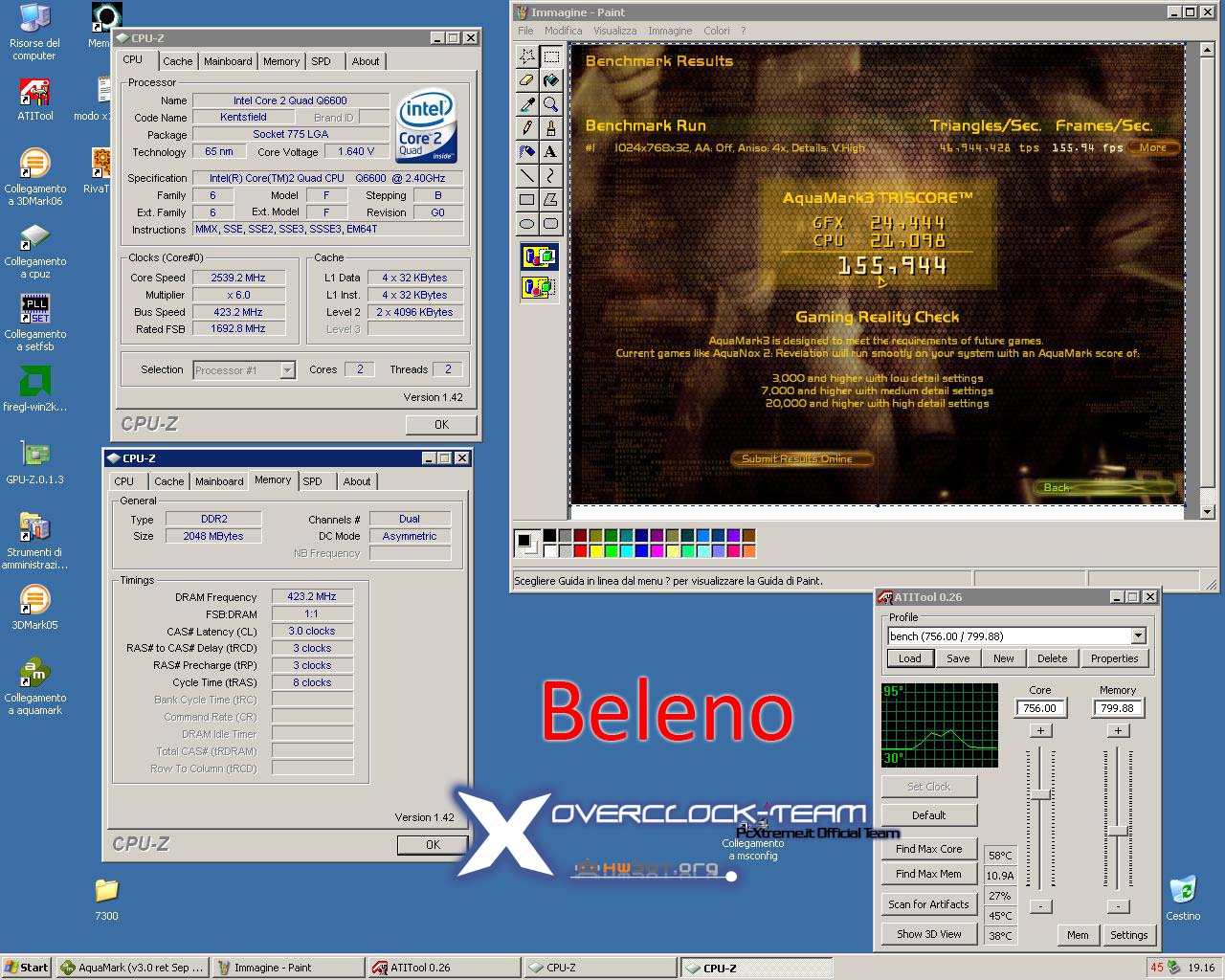Enable transparent selection mode in Paint toolbox
Viewport: 1225px width, 980px height.
coord(539,286)
